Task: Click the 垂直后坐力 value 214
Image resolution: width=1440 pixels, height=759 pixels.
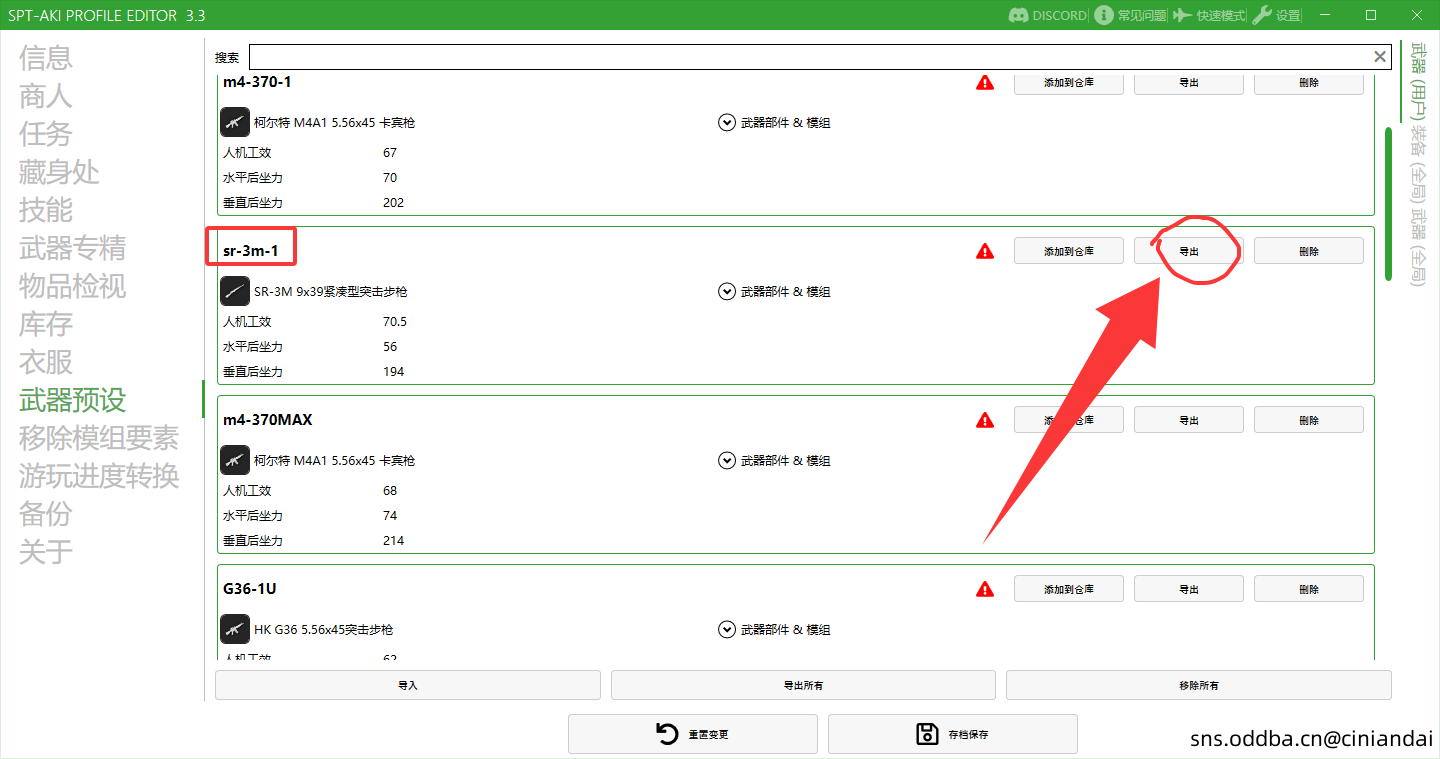Action: (394, 541)
